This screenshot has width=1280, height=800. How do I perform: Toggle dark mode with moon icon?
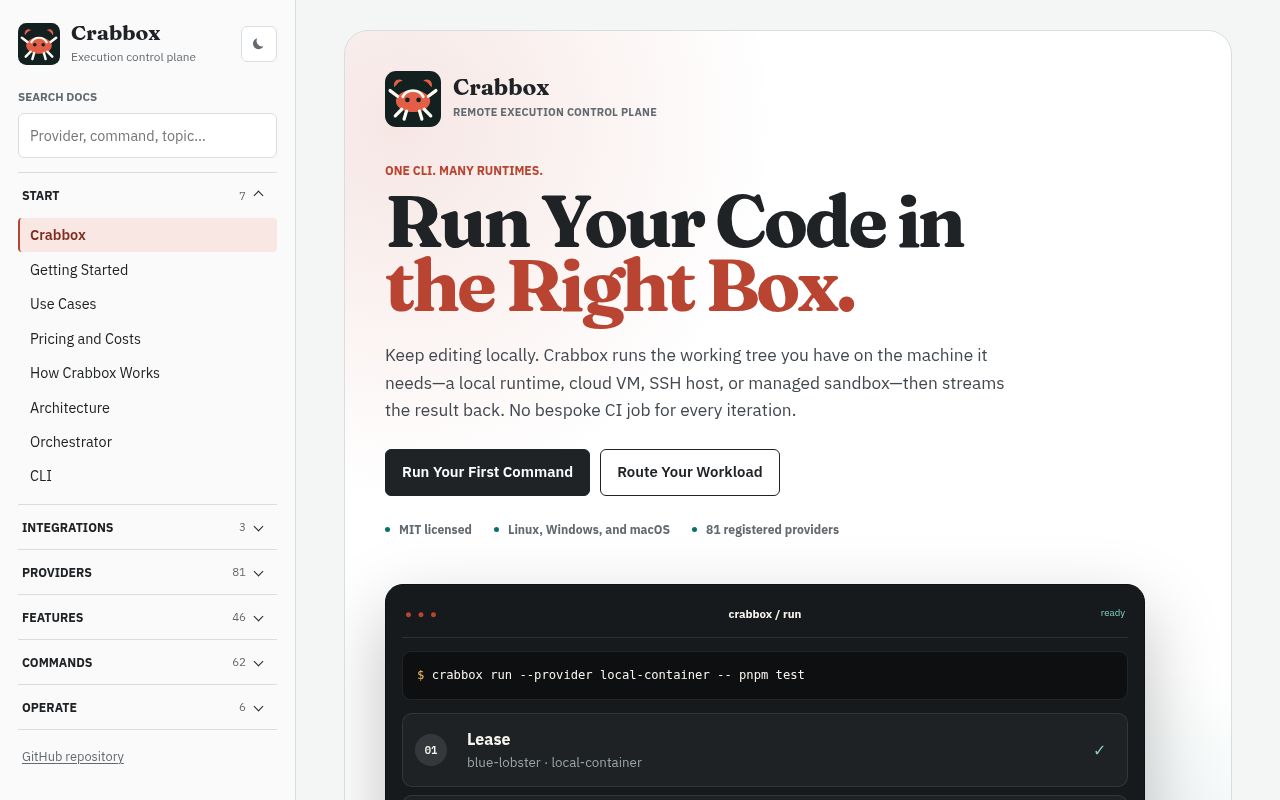point(259,44)
